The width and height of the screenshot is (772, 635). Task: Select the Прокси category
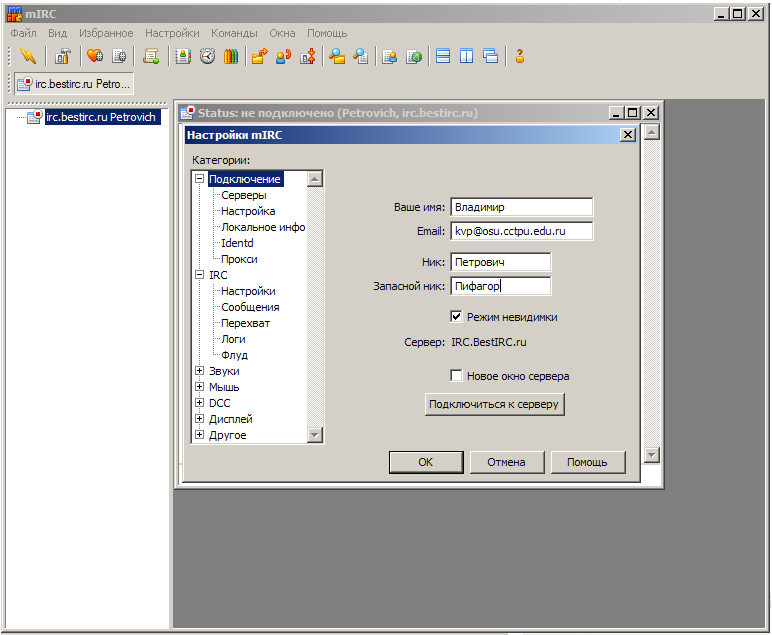pos(239,259)
